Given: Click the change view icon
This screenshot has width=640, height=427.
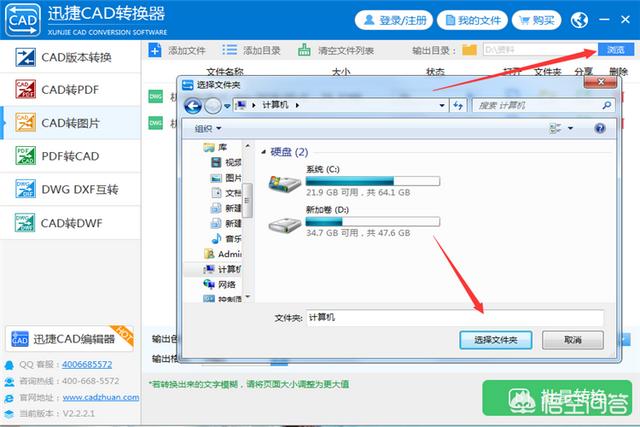Looking at the screenshot, I should [x=555, y=129].
